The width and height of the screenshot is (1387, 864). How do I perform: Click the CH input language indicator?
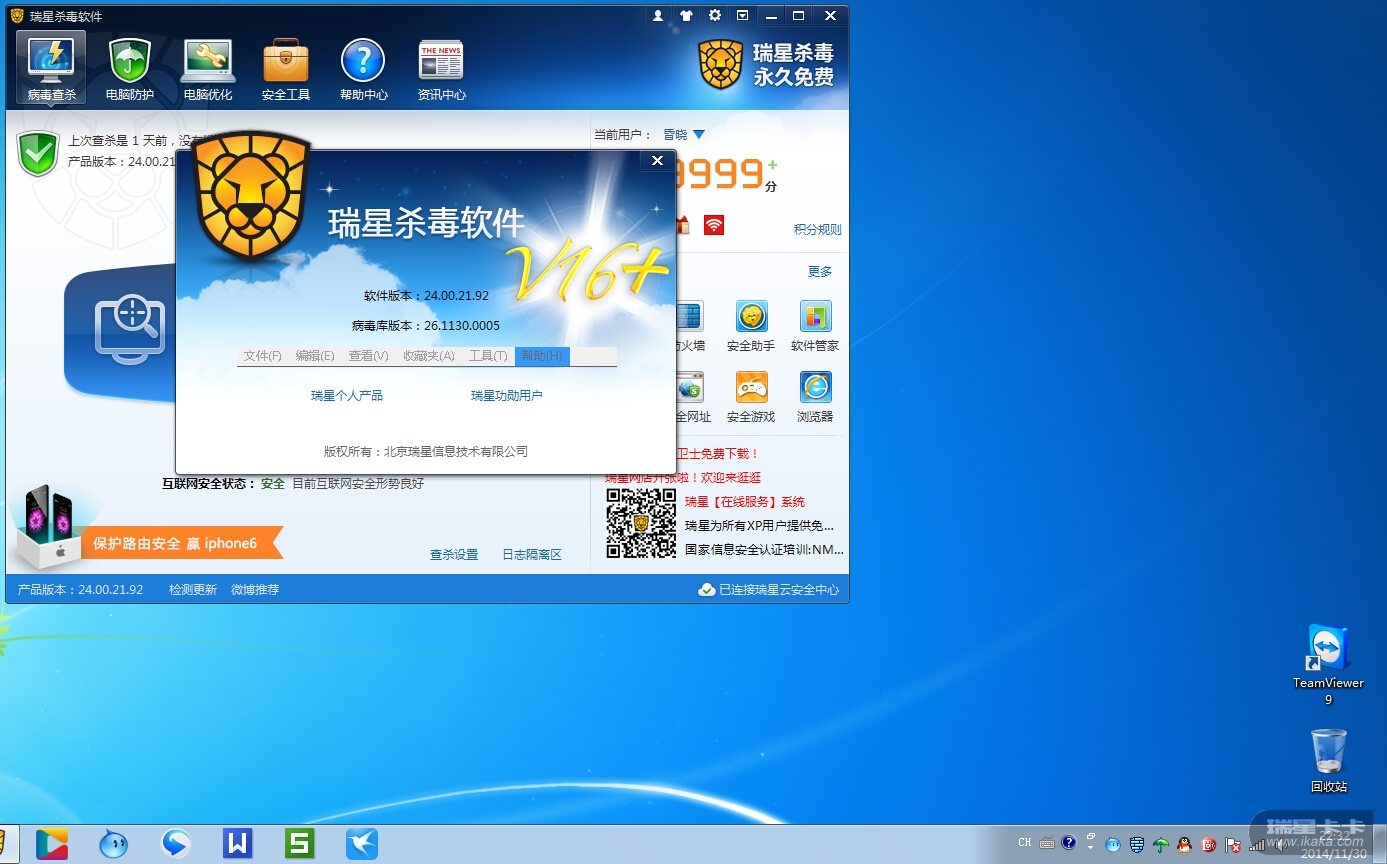(1025, 843)
